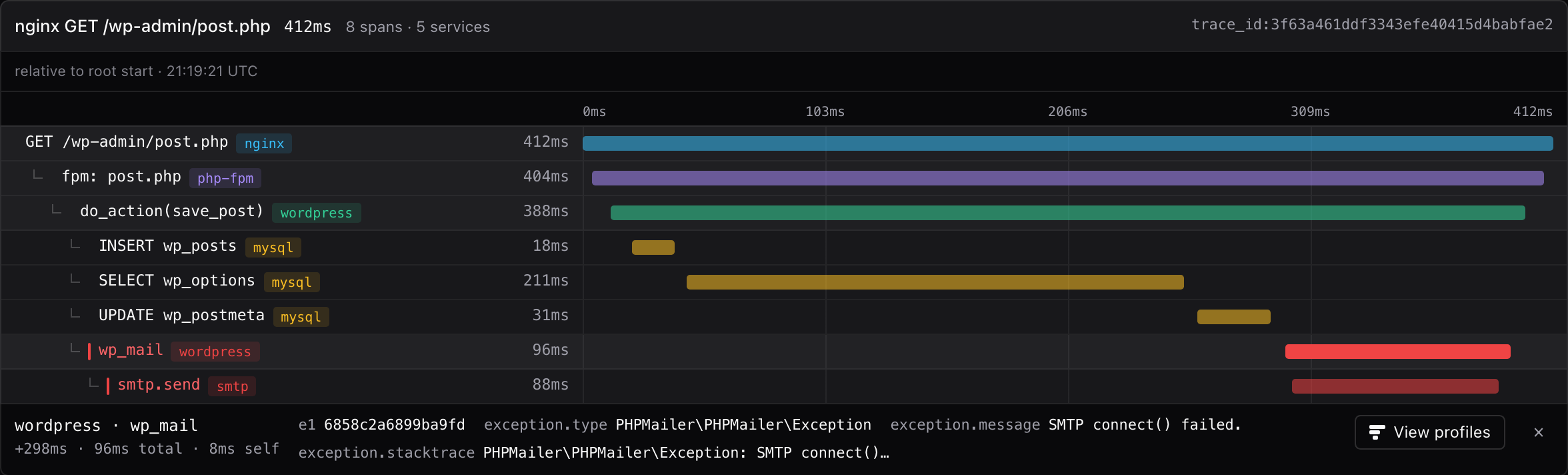Click the 309ms axis tick label

[1311, 111]
